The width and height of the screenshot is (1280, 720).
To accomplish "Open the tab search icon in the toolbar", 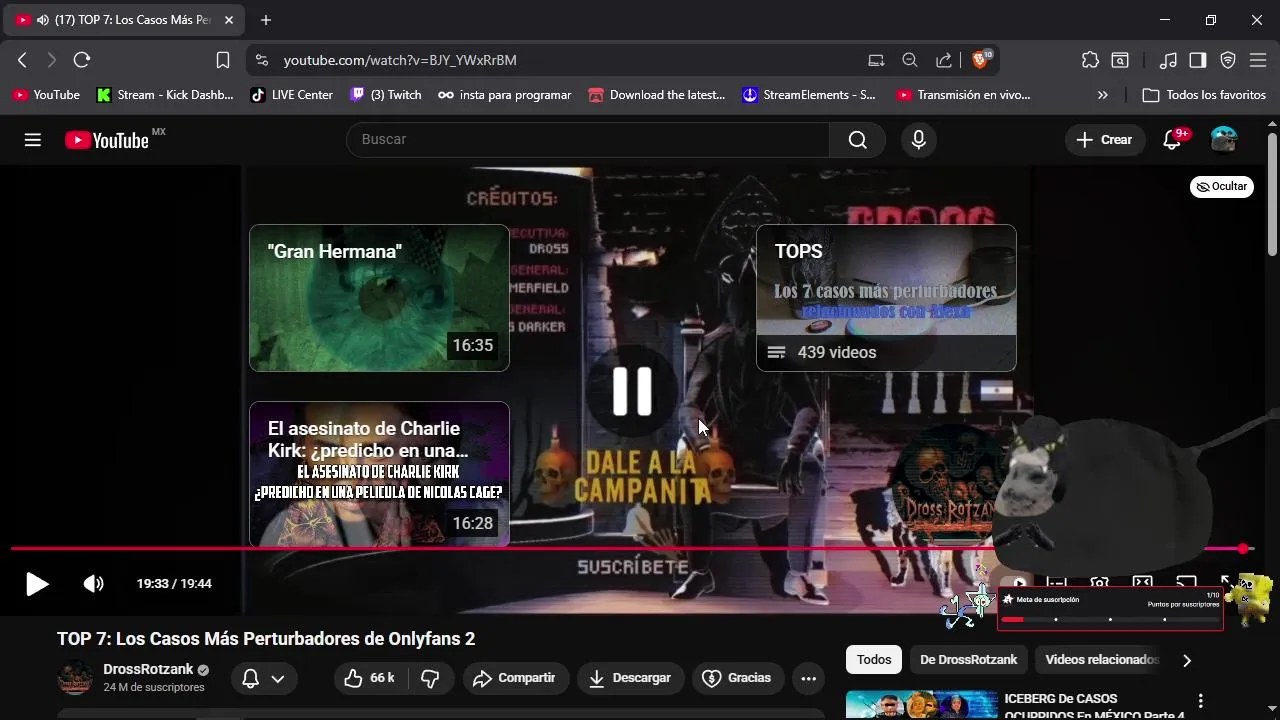I will (x=1120, y=60).
